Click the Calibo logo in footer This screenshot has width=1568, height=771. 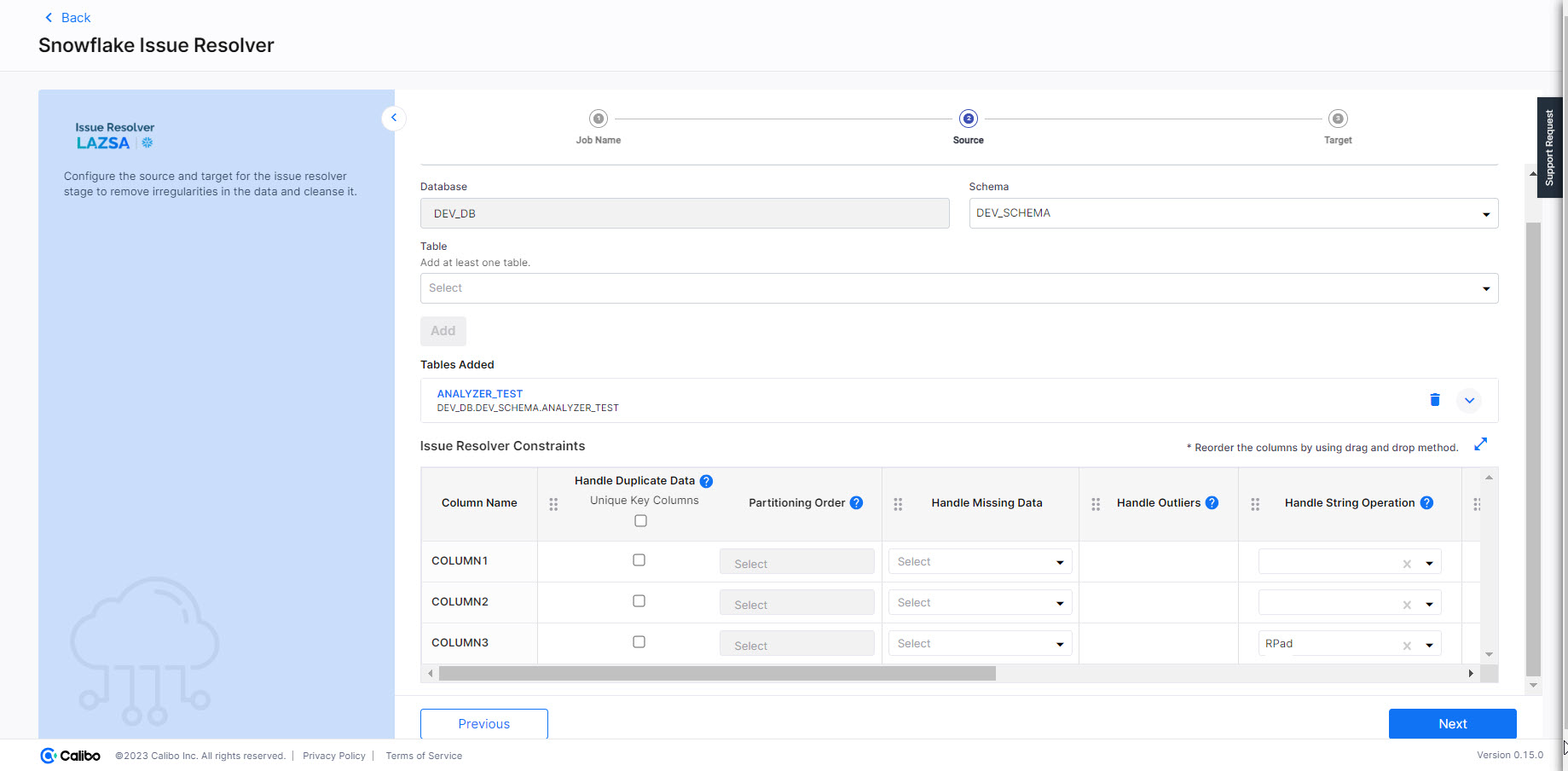(70, 756)
